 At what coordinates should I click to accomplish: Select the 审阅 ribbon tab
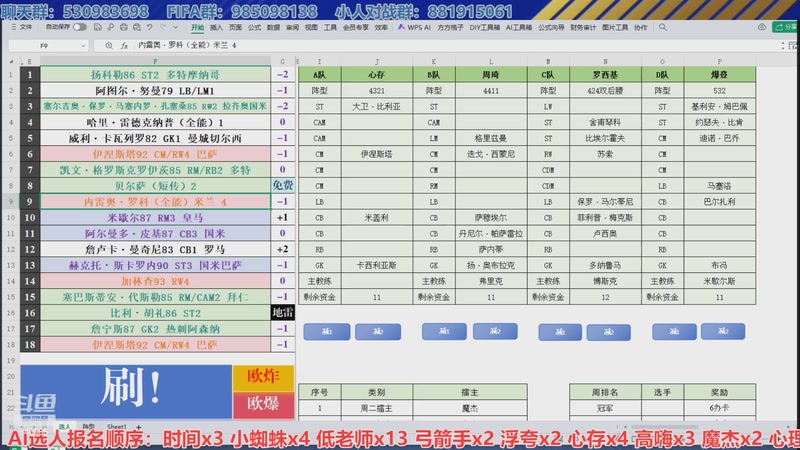click(292, 28)
